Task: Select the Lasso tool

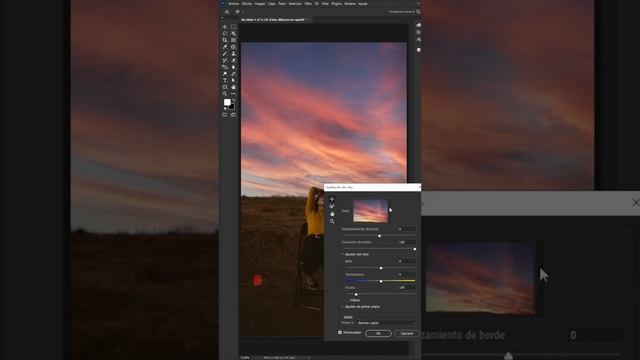Action: [225, 33]
